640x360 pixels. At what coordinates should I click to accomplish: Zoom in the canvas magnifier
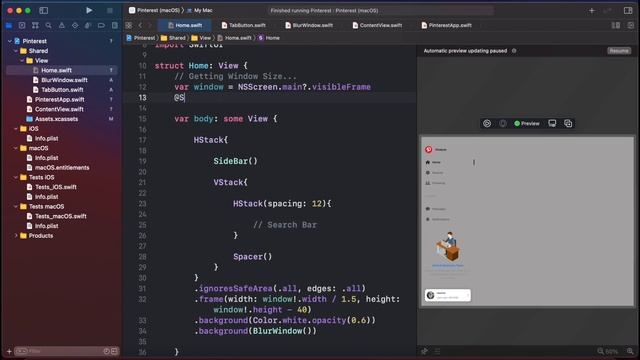[x=630, y=351]
